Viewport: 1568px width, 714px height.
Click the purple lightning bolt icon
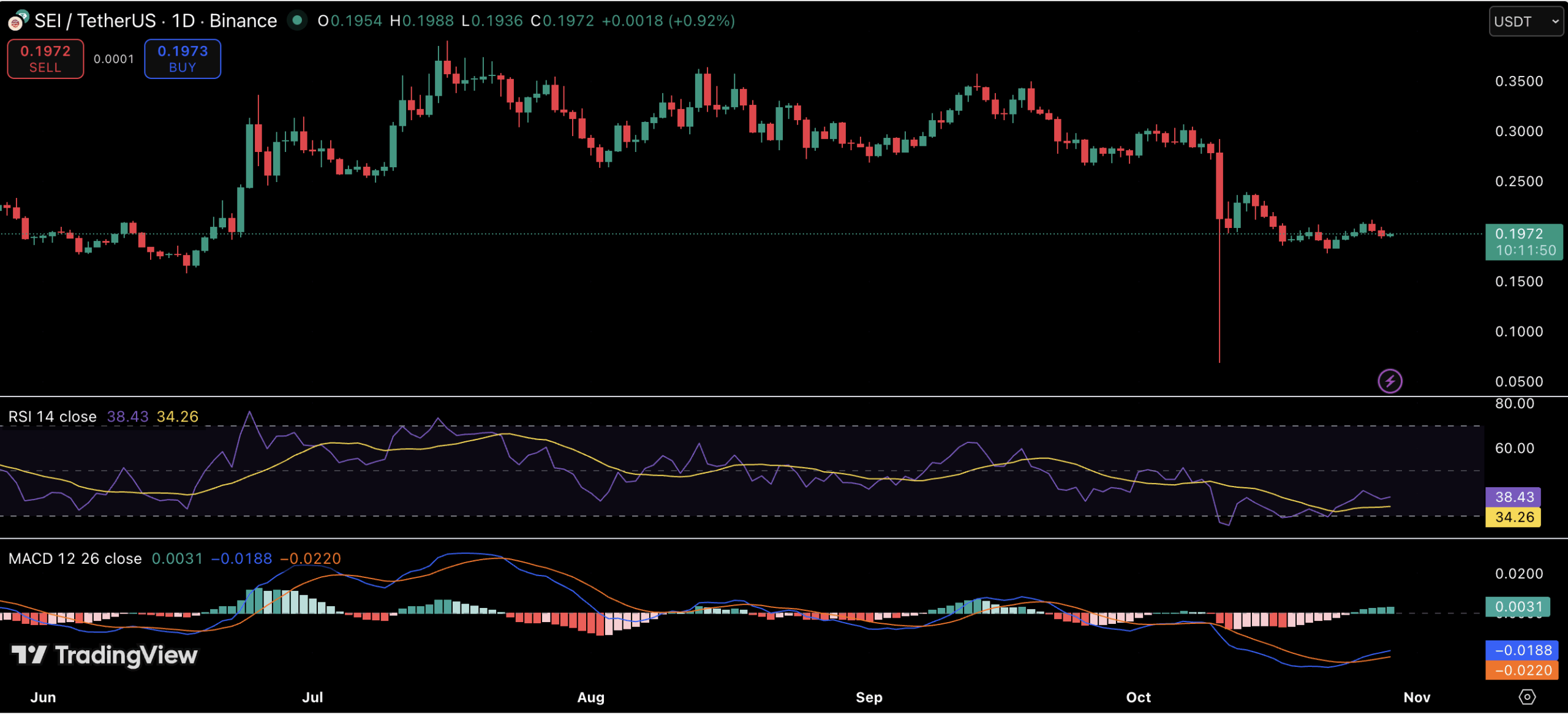click(1389, 381)
